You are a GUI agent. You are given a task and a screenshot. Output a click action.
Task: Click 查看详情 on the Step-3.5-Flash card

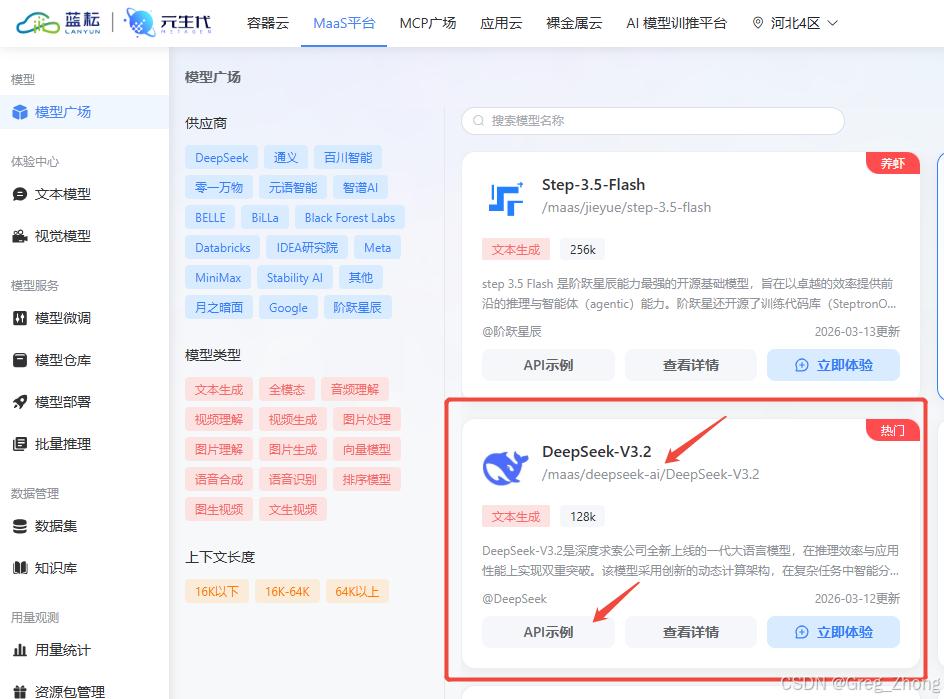click(691, 365)
